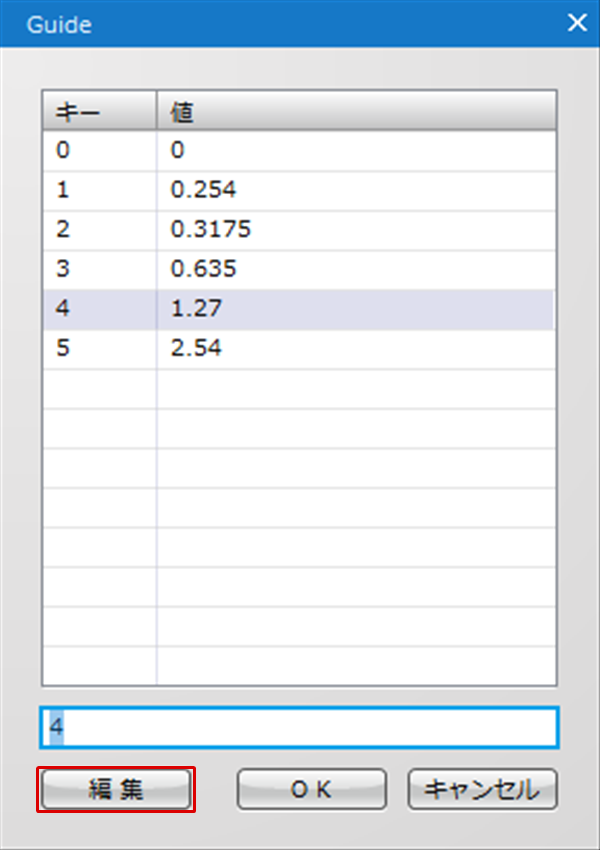This screenshot has height=850, width=600.
Task: Sort by the 値 column header
Action: pos(357,110)
